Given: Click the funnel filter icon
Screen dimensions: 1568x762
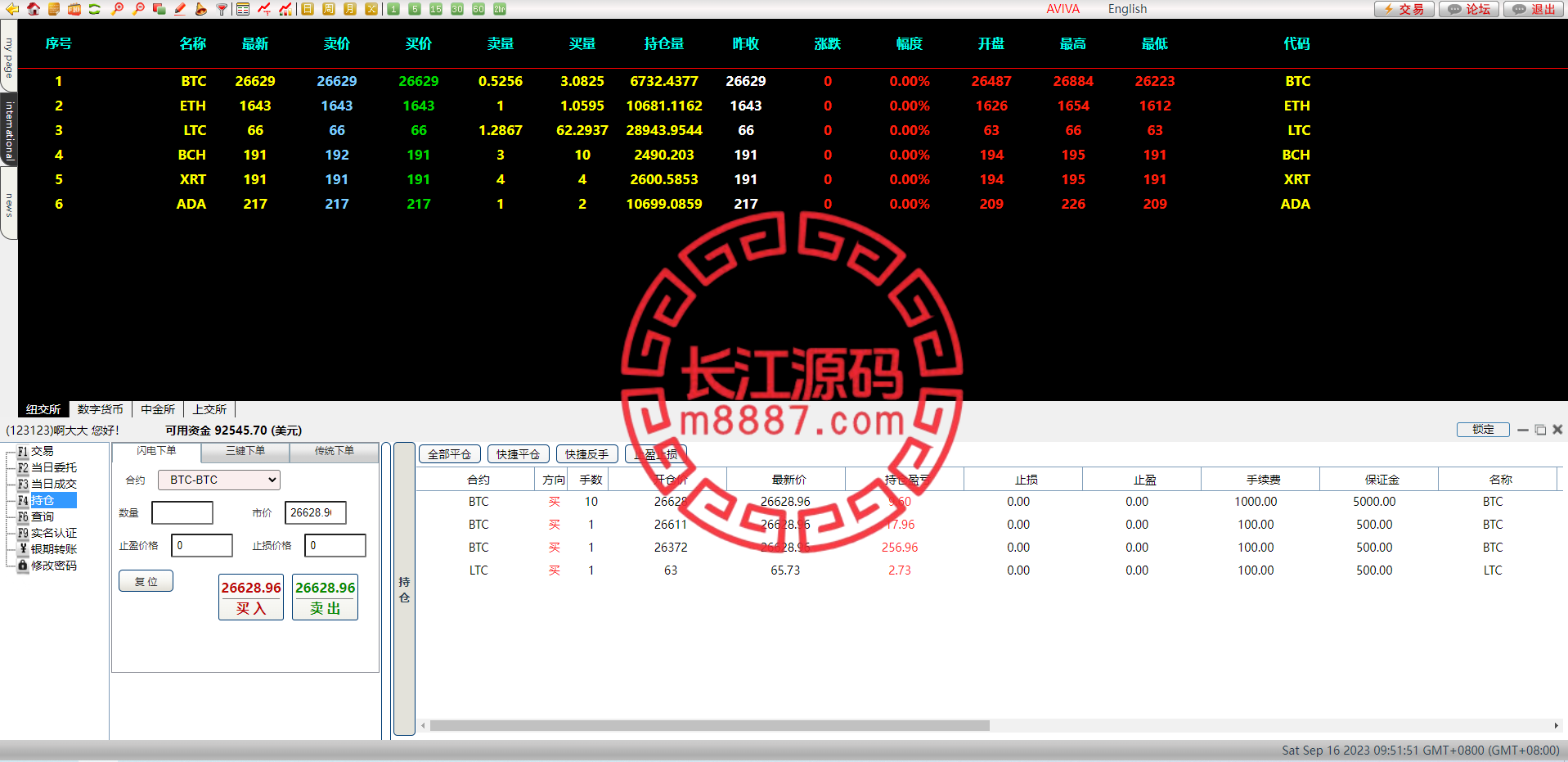Looking at the screenshot, I should point(222,9).
